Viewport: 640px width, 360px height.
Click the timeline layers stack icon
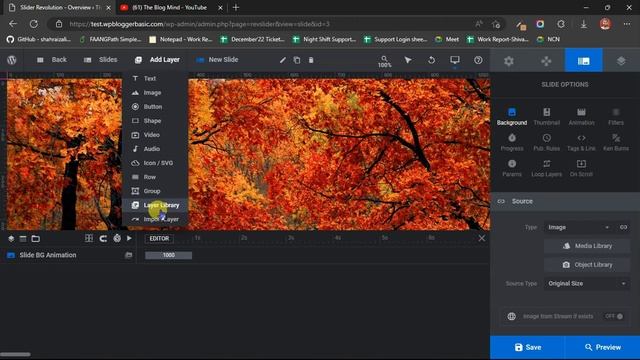click(11, 238)
